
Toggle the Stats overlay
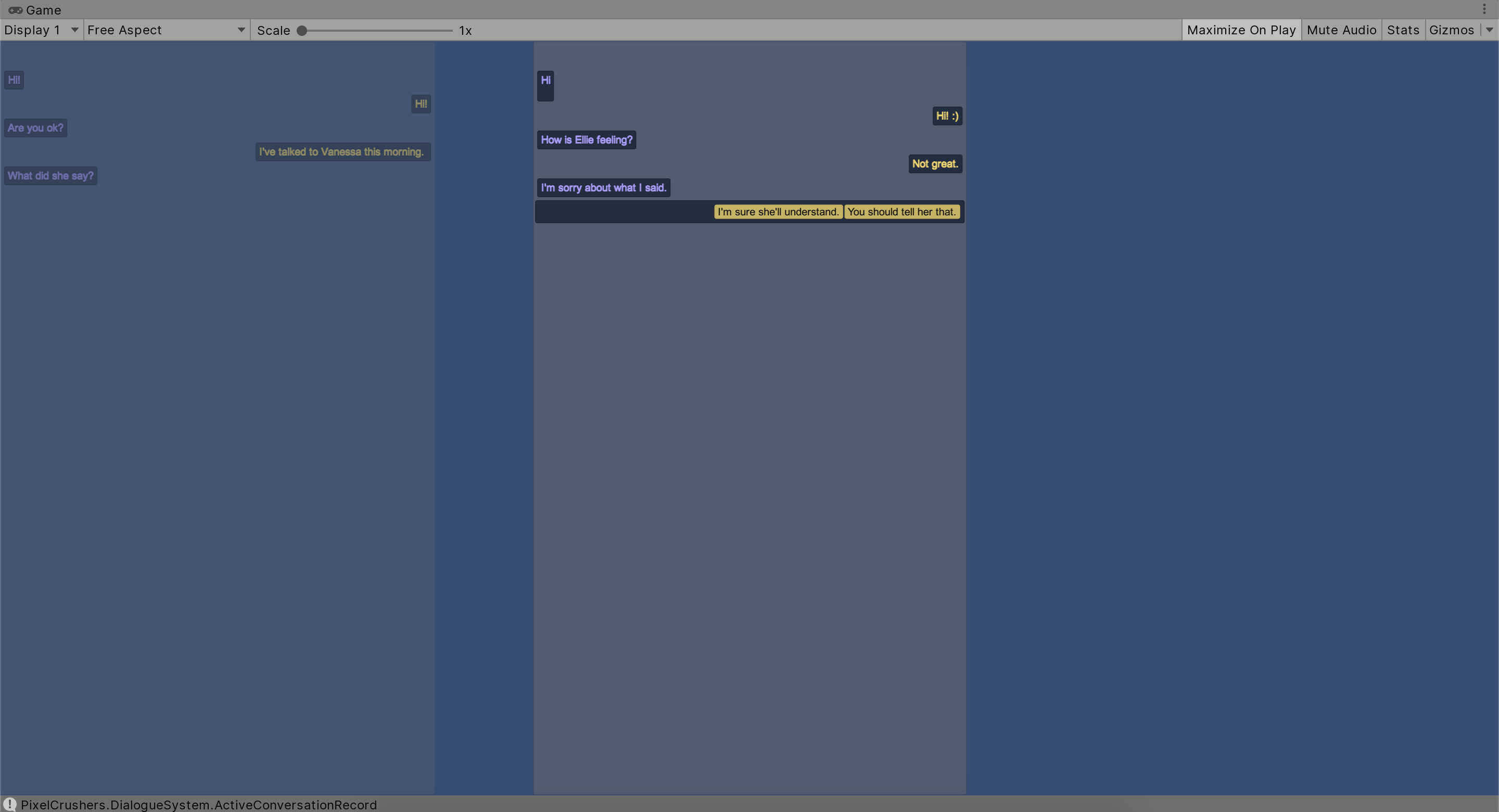(x=1402, y=30)
